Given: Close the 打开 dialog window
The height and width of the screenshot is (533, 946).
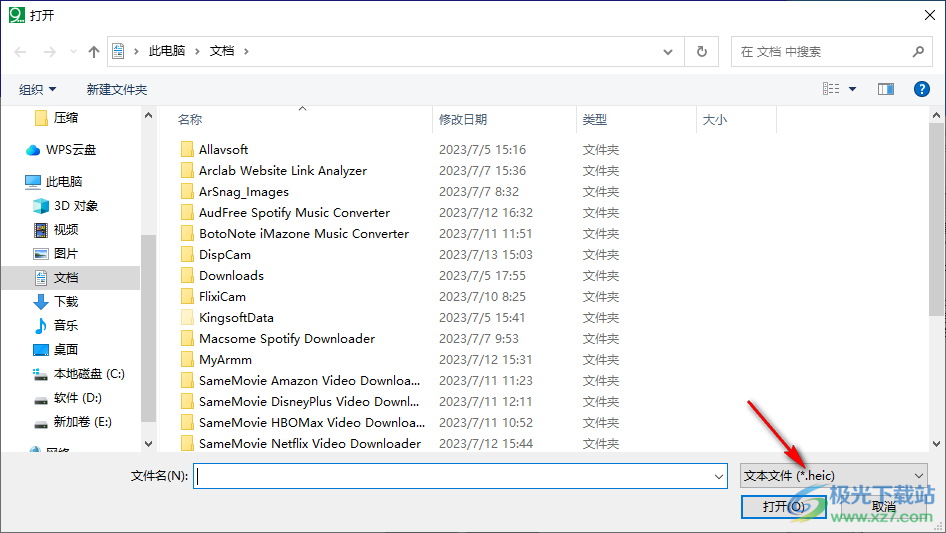Looking at the screenshot, I should pyautogui.click(x=930, y=14).
